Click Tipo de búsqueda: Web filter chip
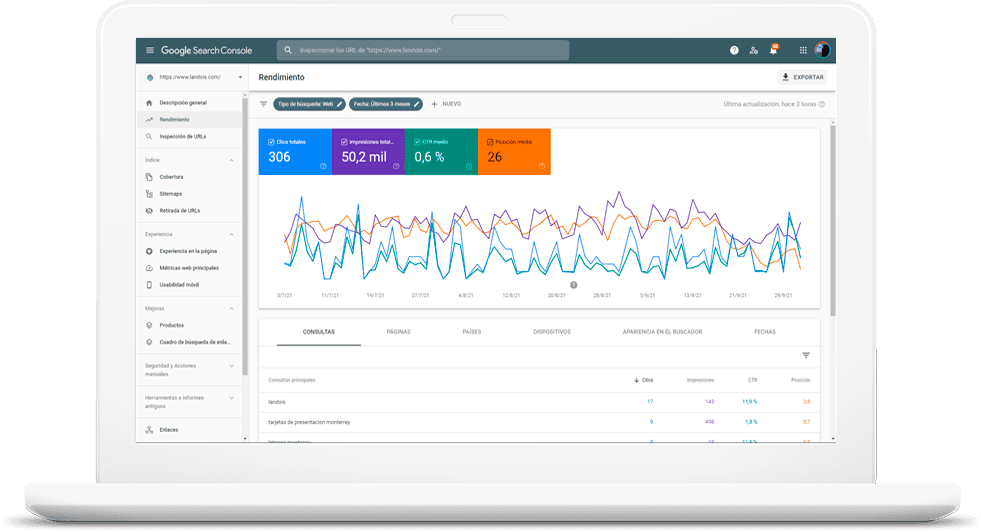The height and width of the screenshot is (532, 981). (x=309, y=104)
